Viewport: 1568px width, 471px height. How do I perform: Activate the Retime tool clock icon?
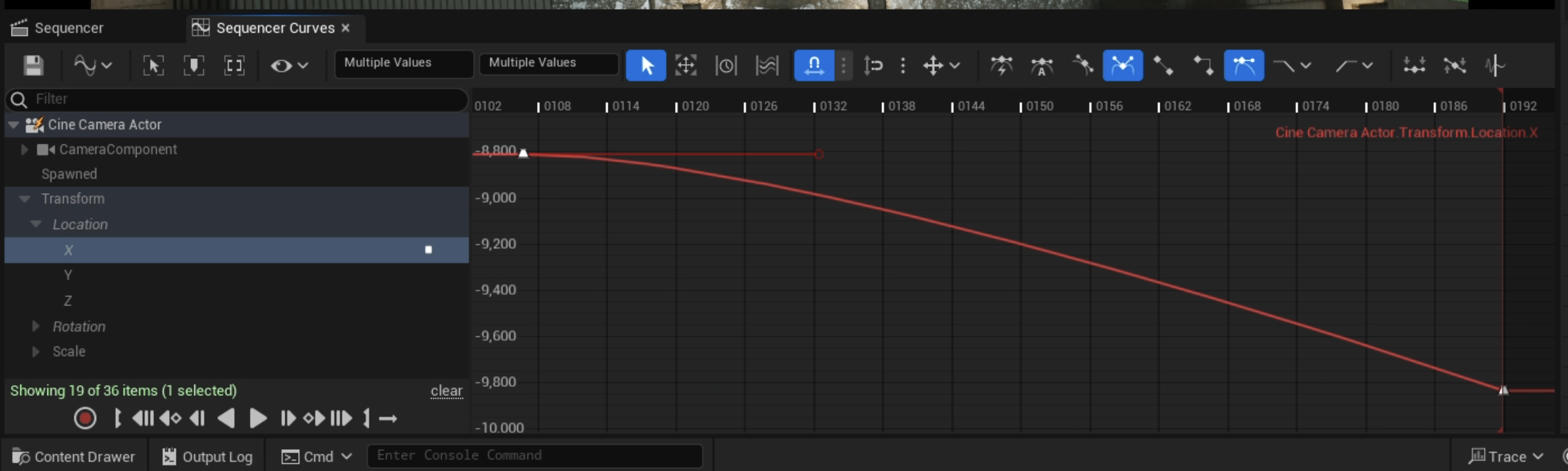point(726,65)
